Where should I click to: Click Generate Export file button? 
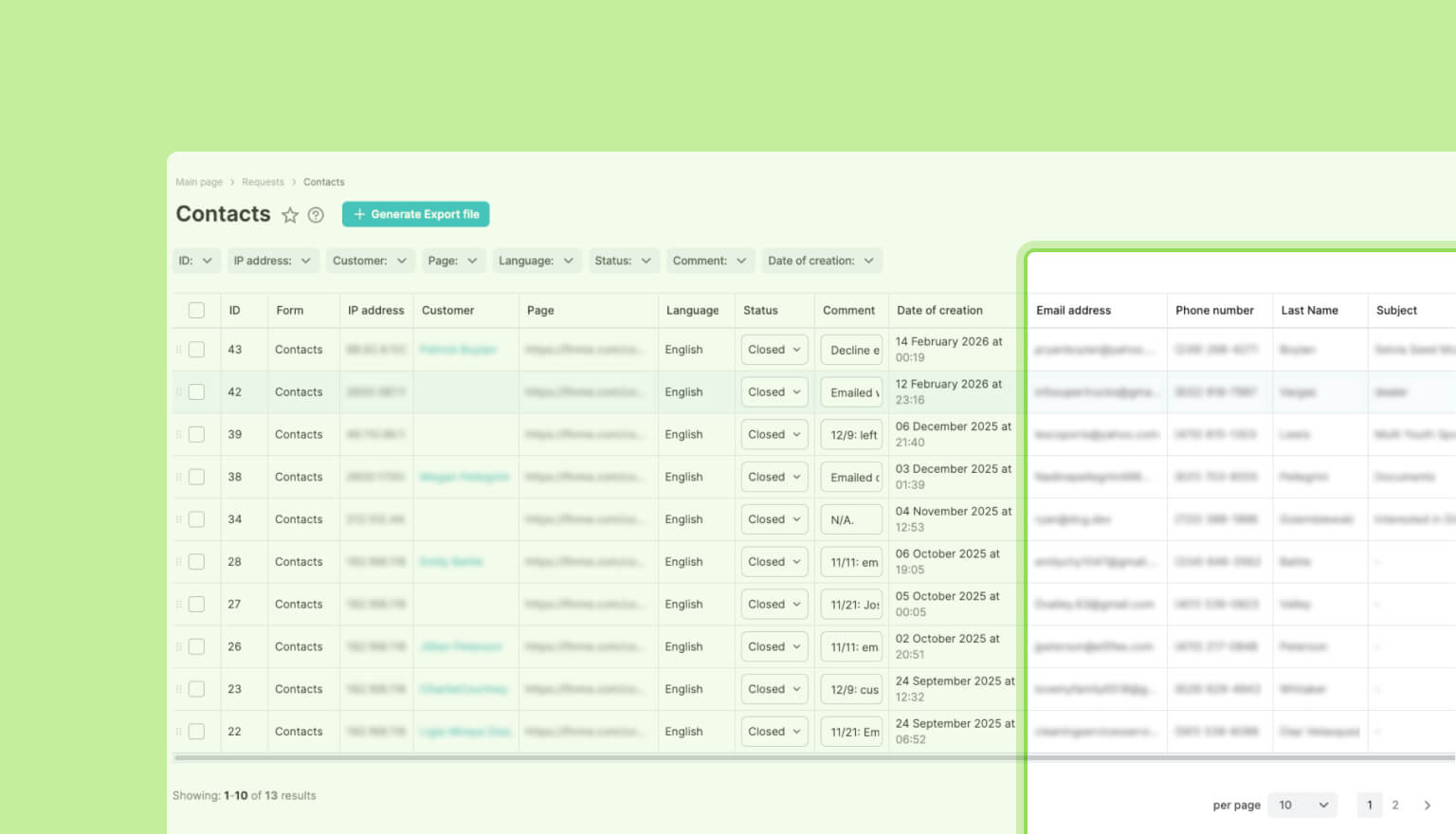pyautogui.click(x=415, y=214)
